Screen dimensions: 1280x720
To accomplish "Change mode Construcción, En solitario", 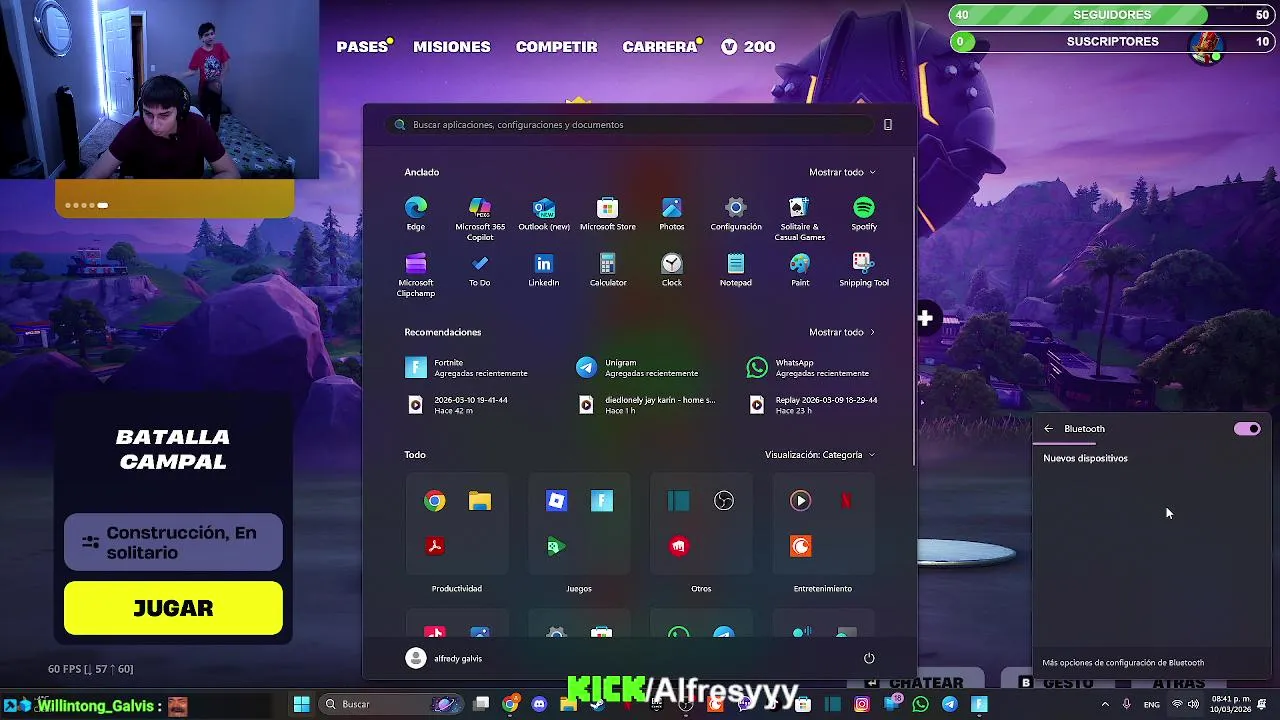I will (x=173, y=542).
